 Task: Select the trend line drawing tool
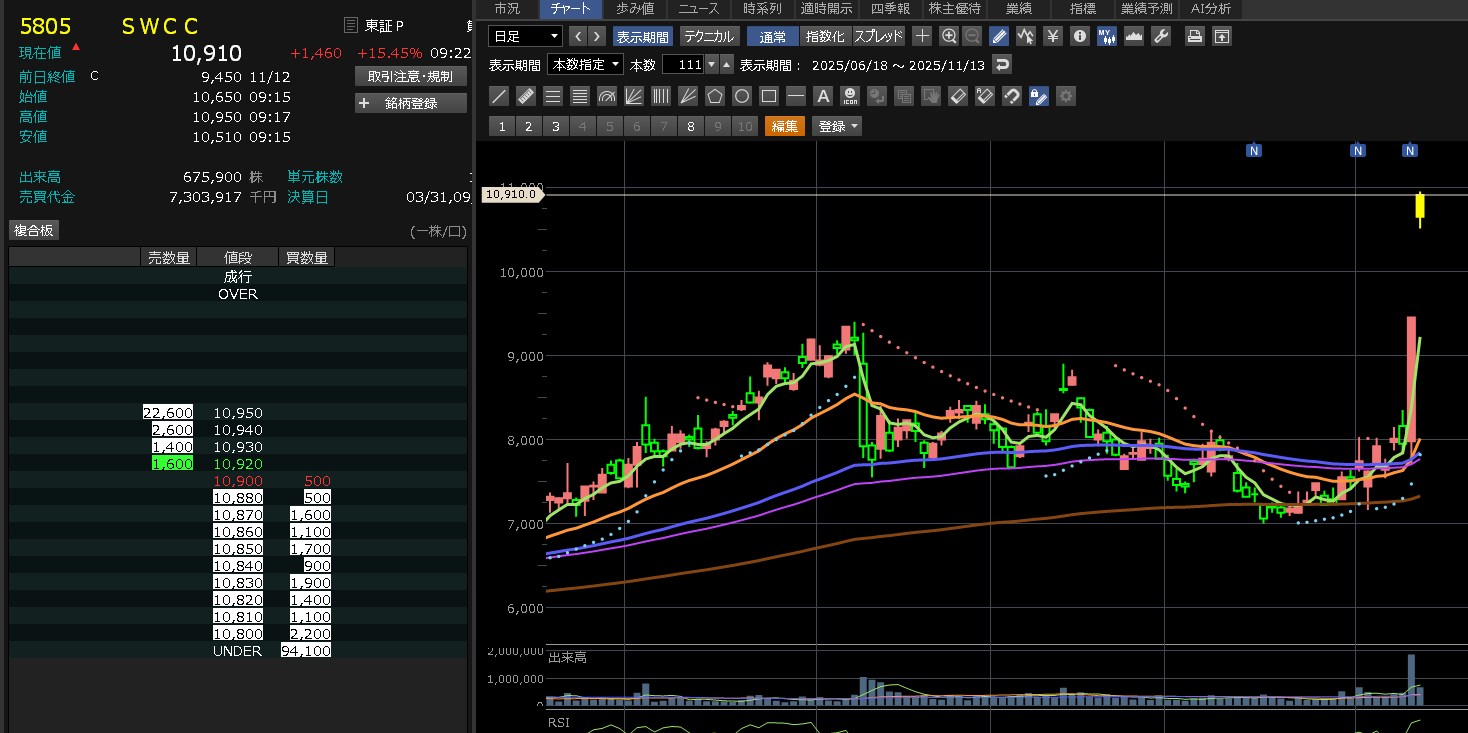(499, 96)
